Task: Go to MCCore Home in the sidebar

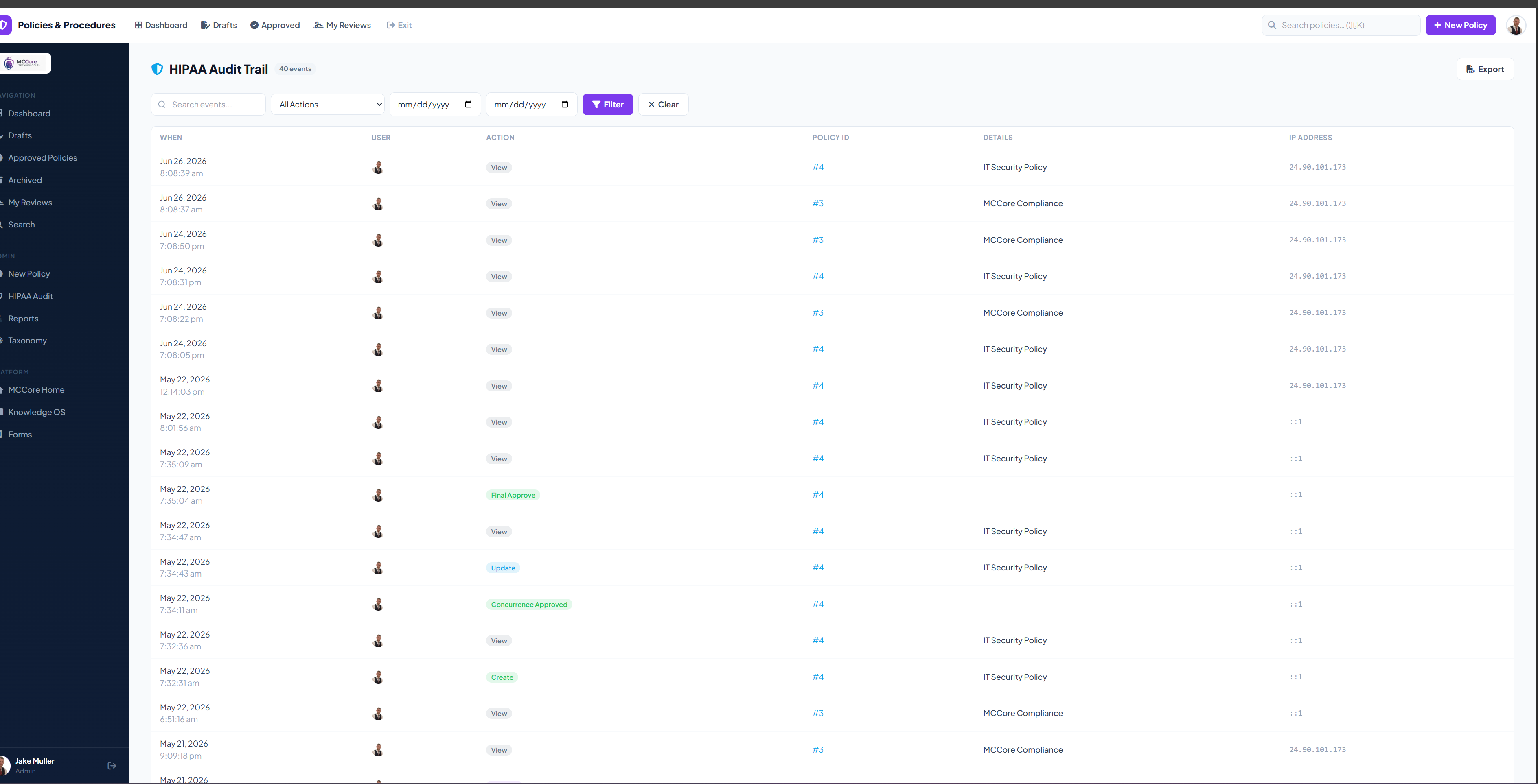Action: [x=36, y=390]
